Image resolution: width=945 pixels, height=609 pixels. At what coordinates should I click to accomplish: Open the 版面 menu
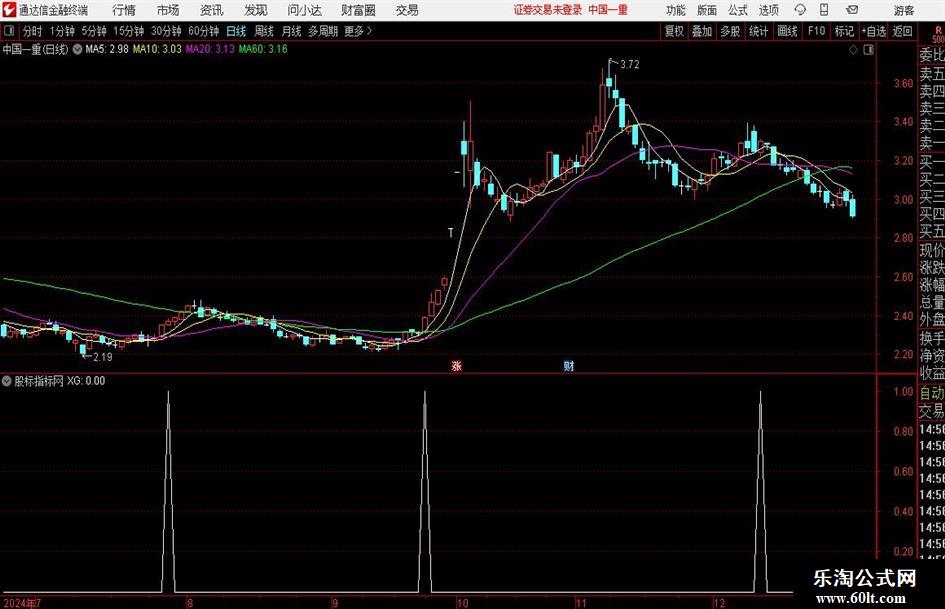pos(706,10)
